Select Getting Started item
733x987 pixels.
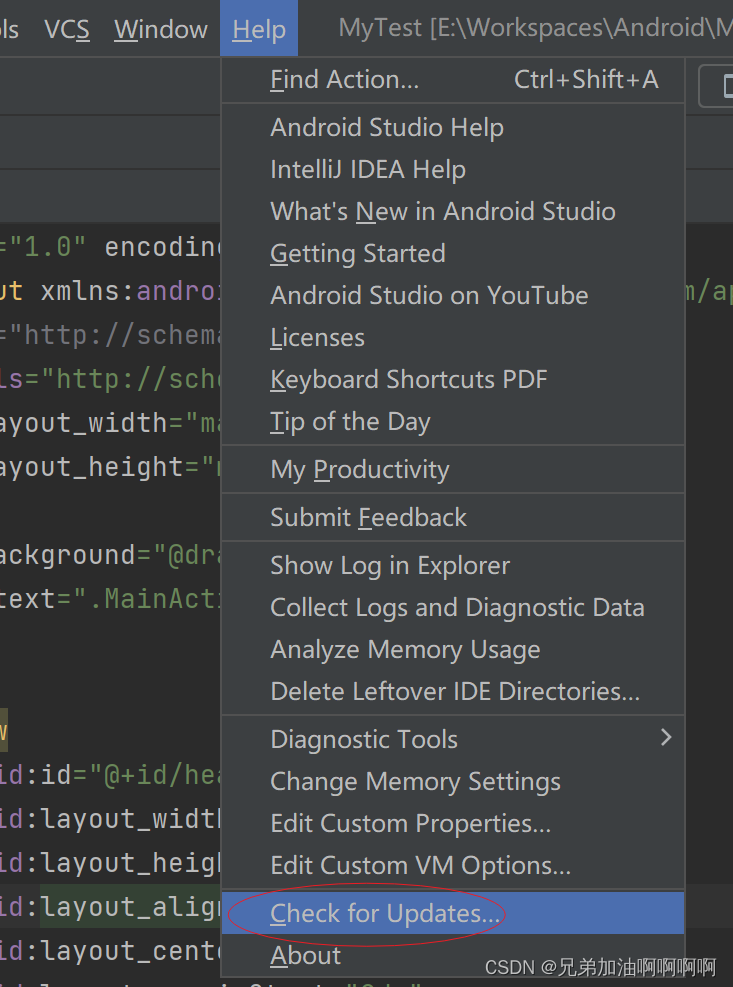453,254
